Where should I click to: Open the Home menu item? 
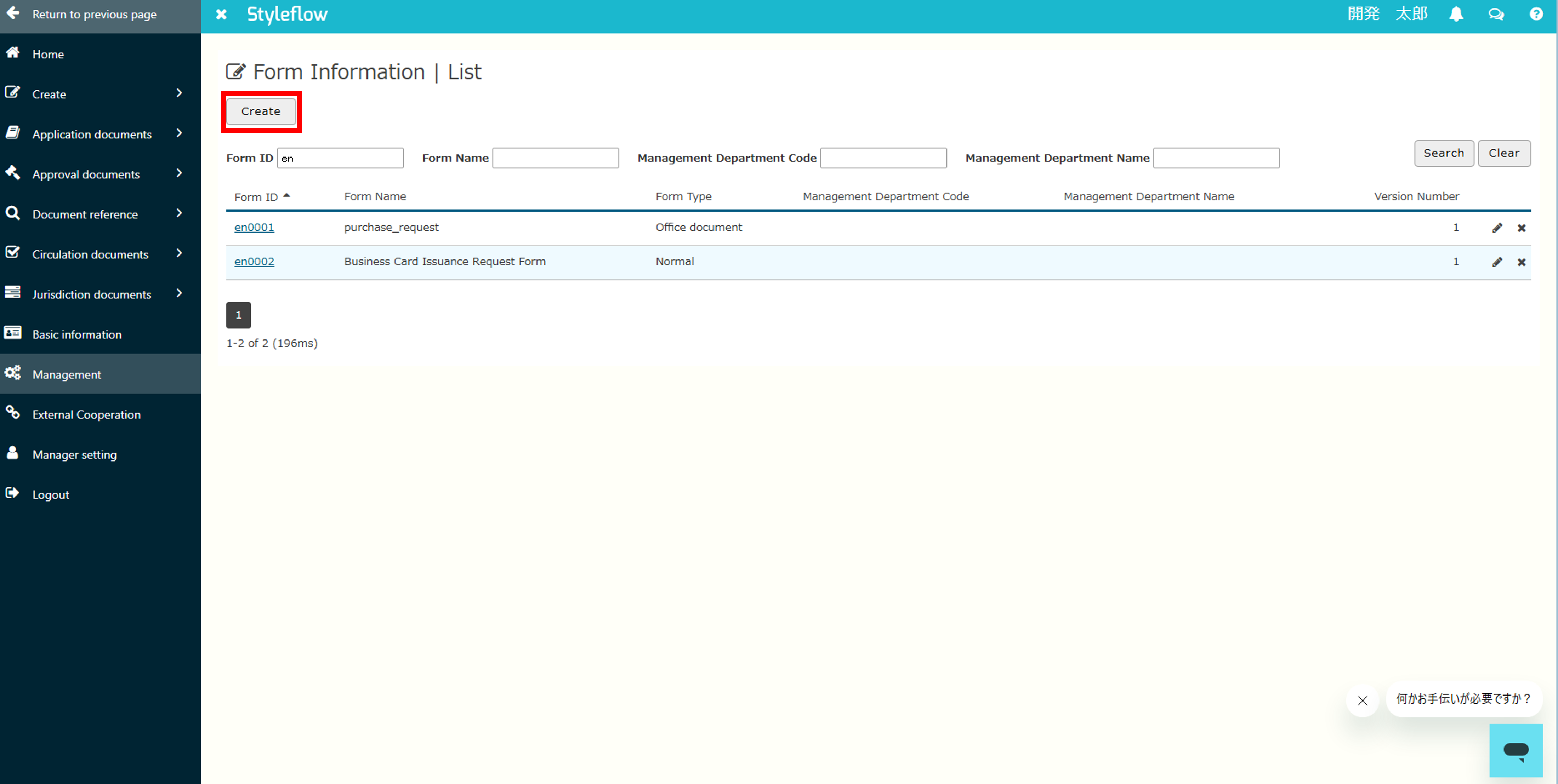[x=101, y=54]
